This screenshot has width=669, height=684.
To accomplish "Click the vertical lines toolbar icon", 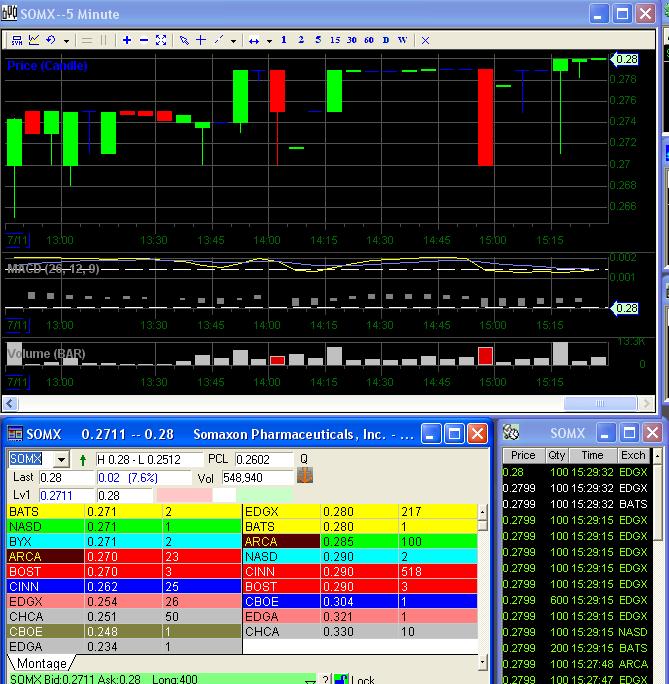I will (103, 41).
